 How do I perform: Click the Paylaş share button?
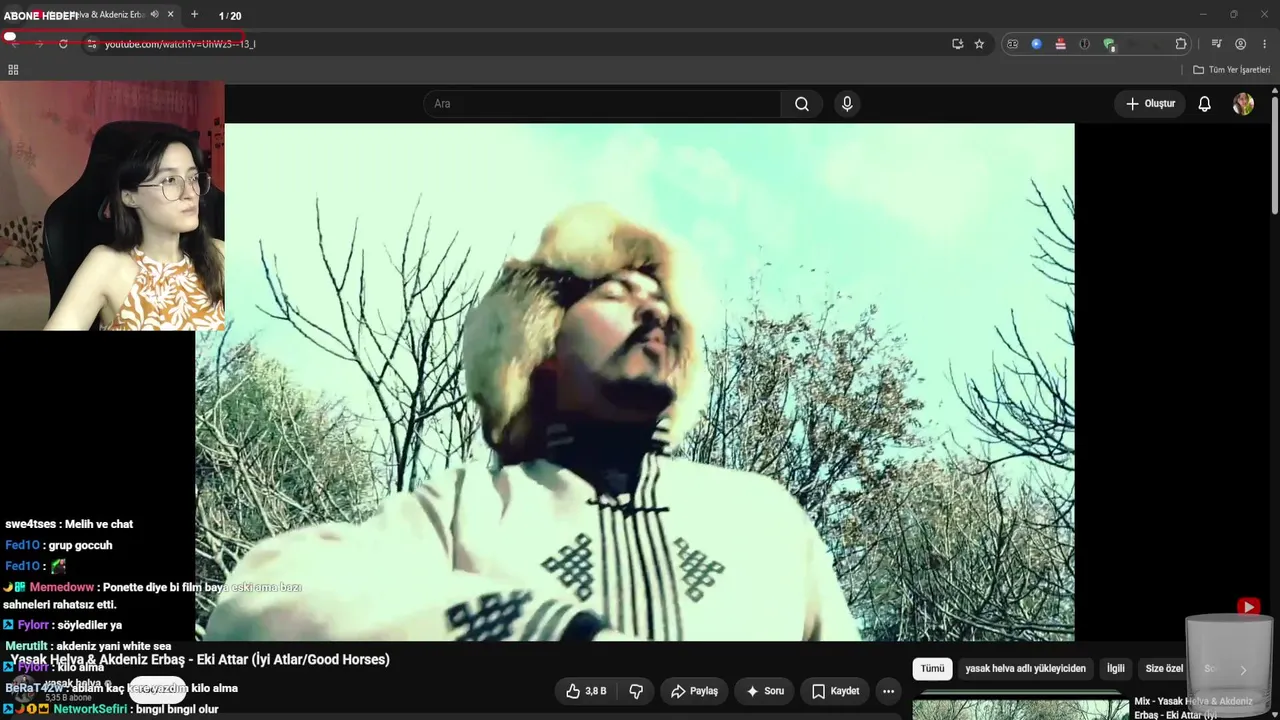pyautogui.click(x=694, y=691)
